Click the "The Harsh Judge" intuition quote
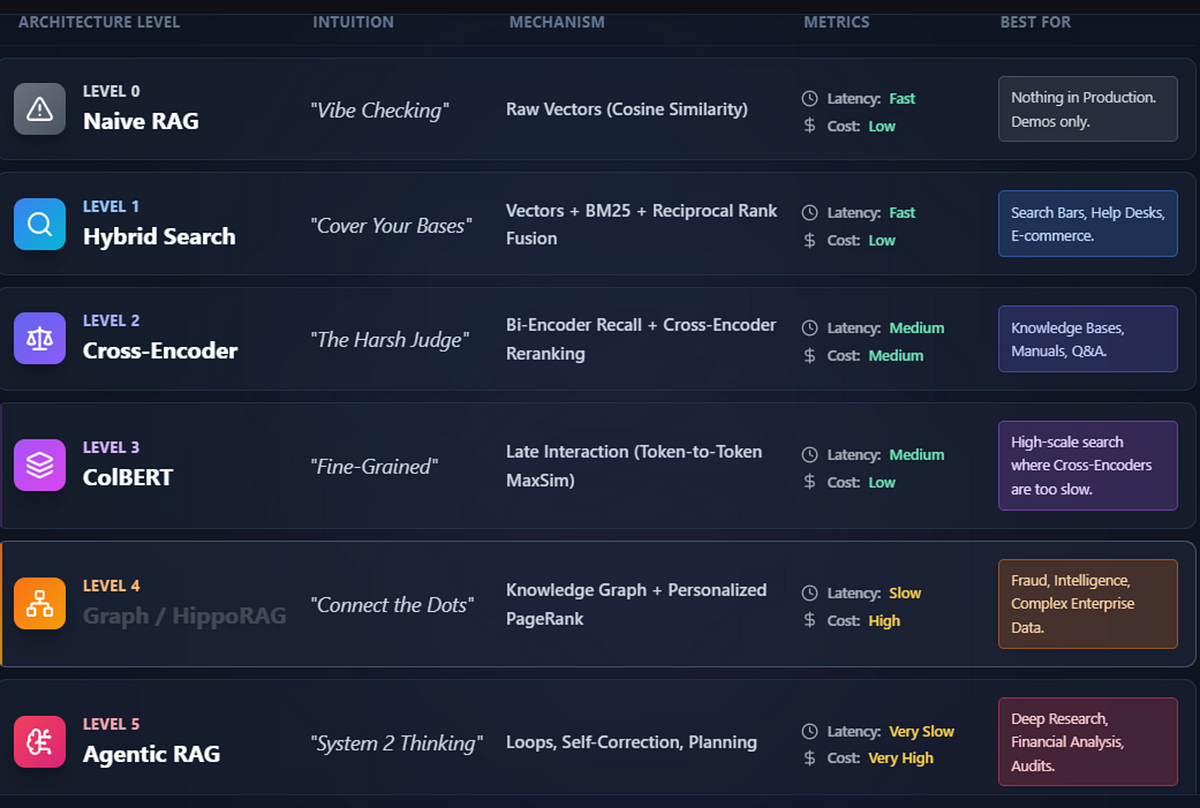The image size is (1200, 808). pos(389,340)
